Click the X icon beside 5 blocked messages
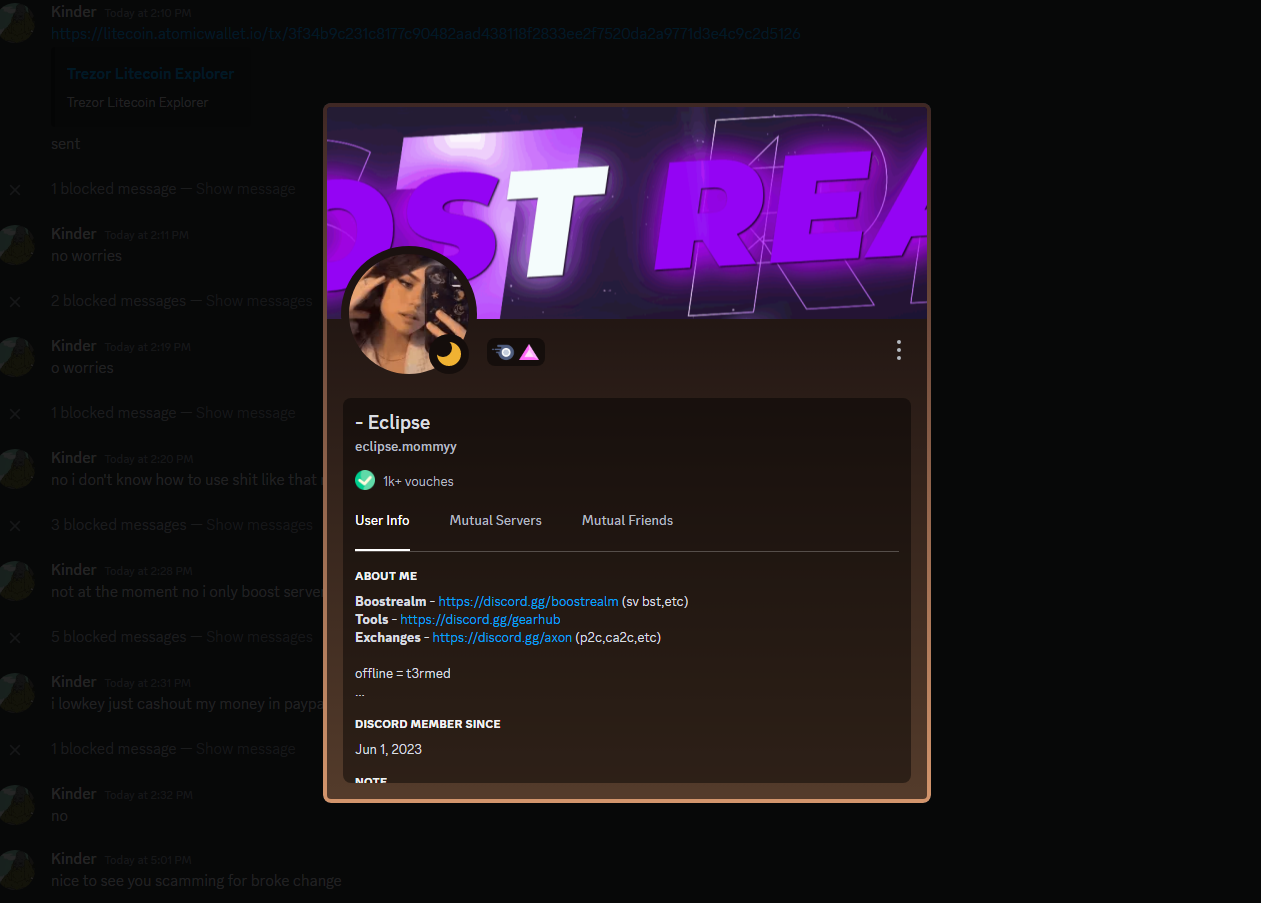Screen dimensions: 1261x903 [16, 637]
